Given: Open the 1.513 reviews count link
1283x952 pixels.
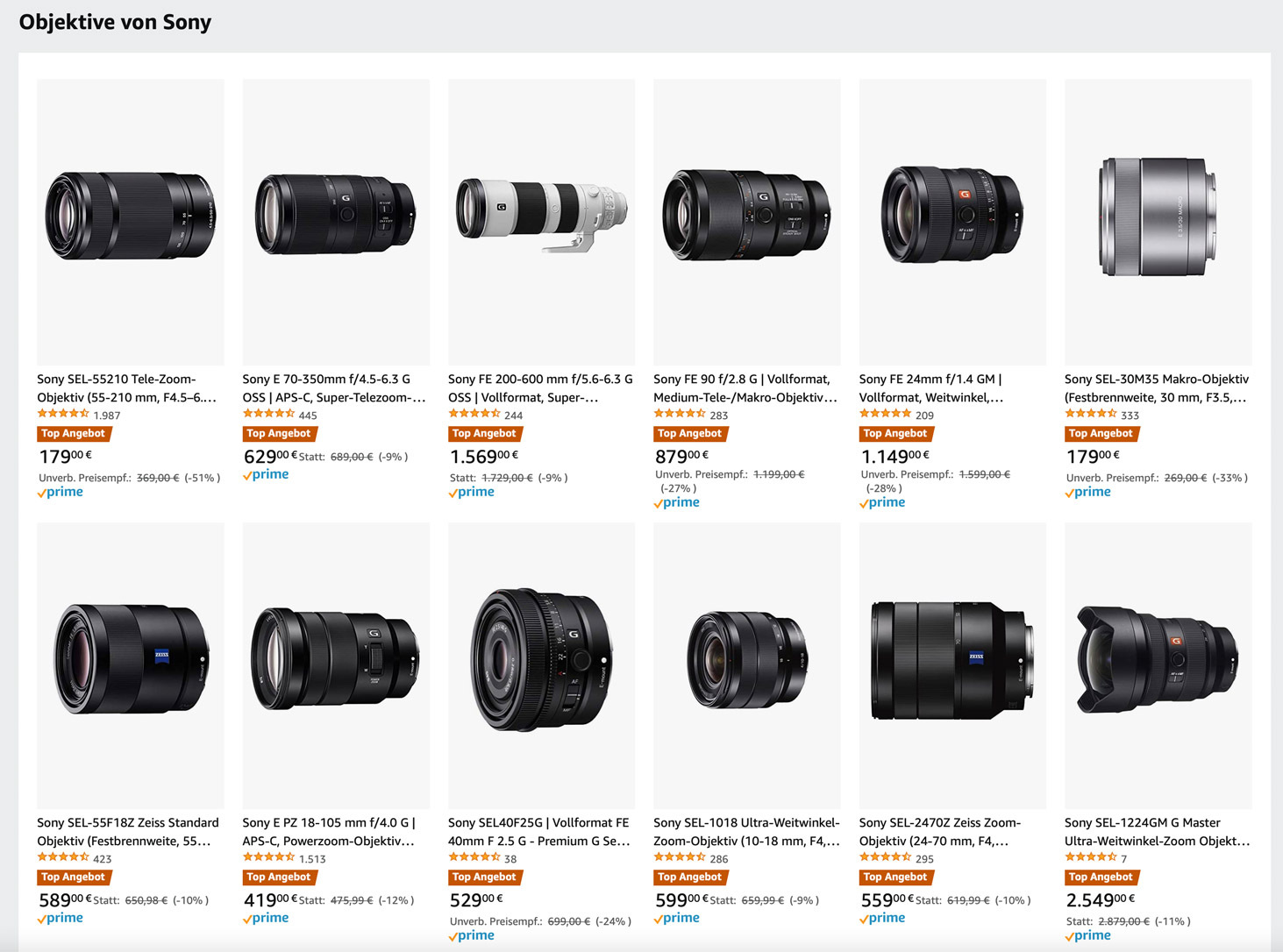Looking at the screenshot, I should click(x=312, y=859).
